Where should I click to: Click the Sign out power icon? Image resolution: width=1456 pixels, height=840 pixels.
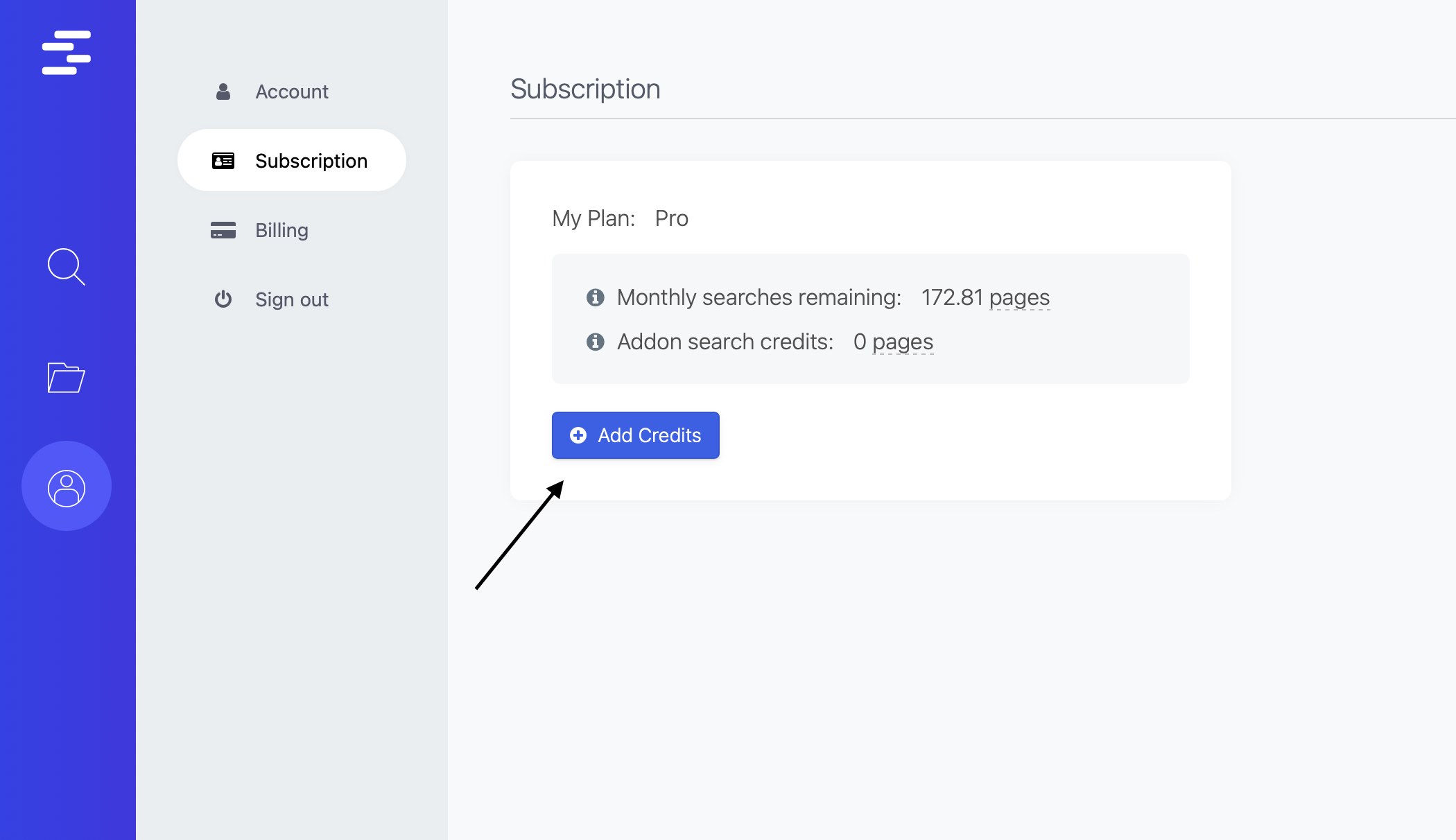coord(223,299)
